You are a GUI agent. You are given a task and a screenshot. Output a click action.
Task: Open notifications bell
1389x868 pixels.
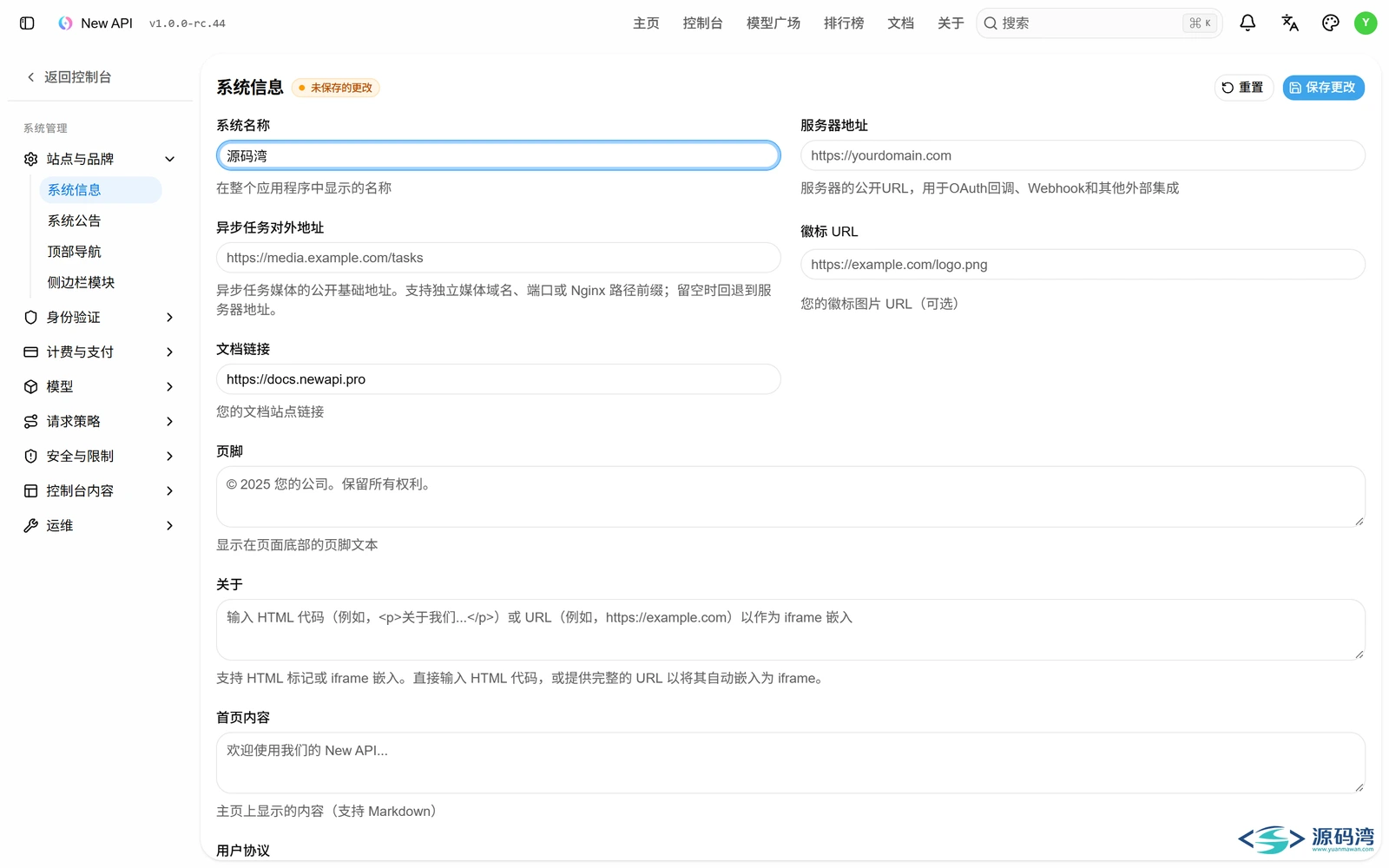(x=1247, y=23)
